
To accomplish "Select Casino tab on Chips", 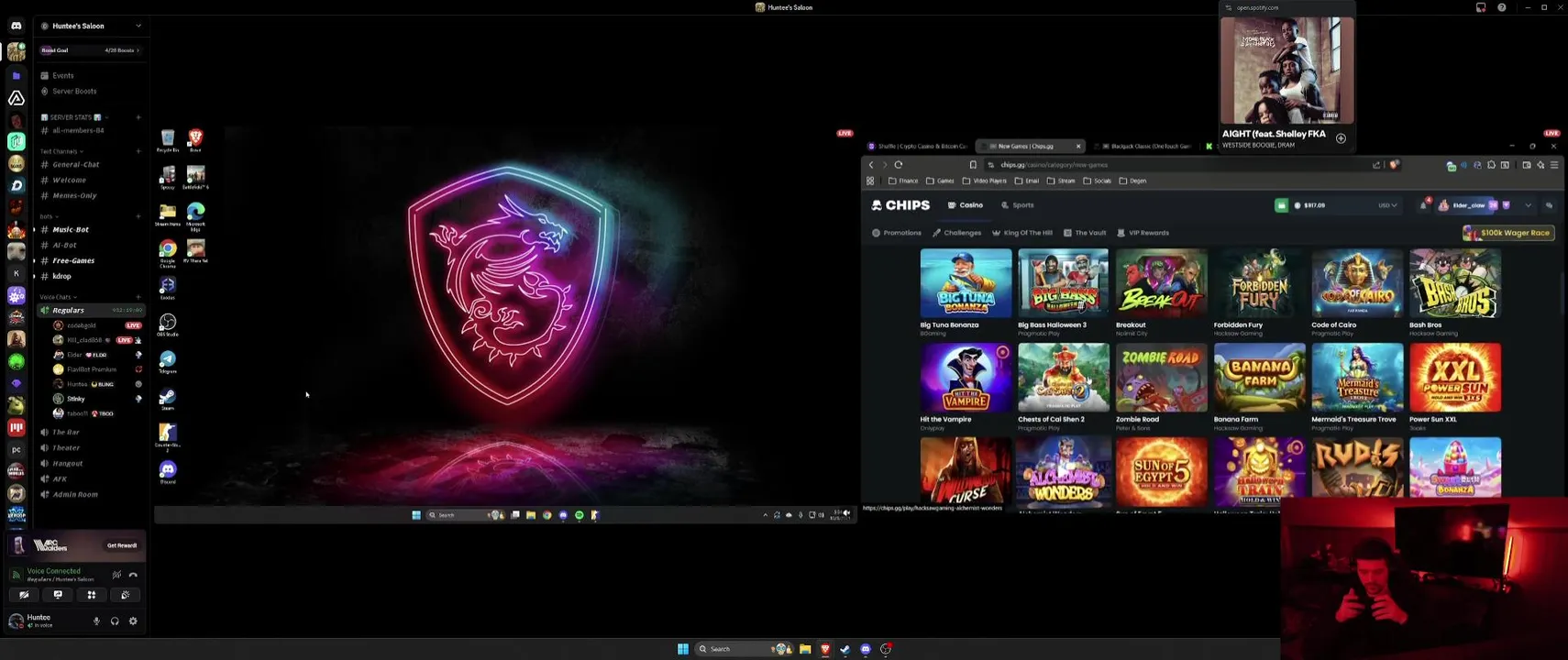I will tap(966, 205).
